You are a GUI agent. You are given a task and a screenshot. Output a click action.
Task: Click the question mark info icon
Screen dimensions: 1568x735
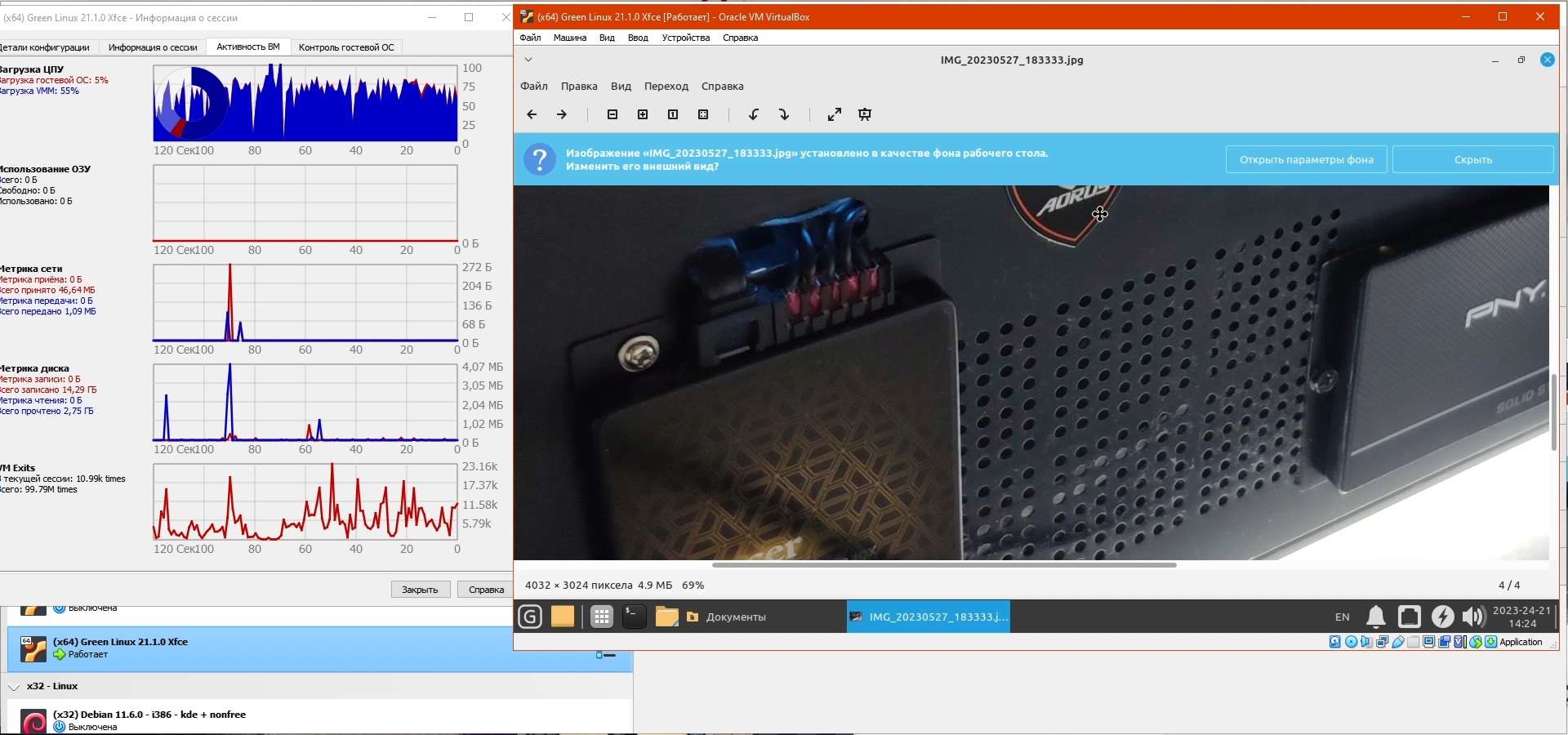540,159
